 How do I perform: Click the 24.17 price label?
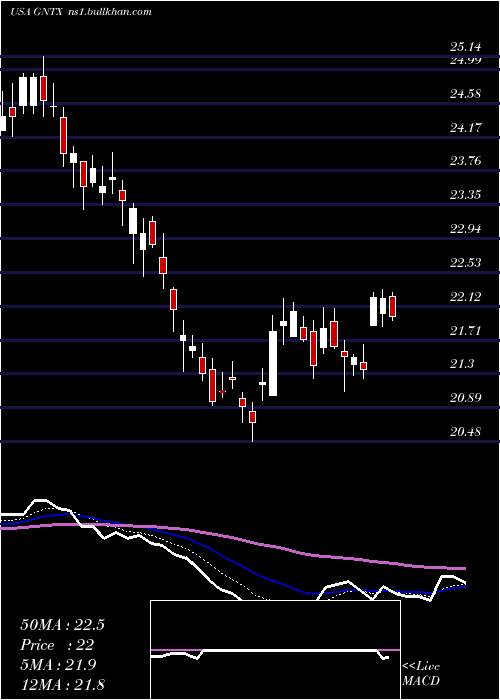coord(465,128)
